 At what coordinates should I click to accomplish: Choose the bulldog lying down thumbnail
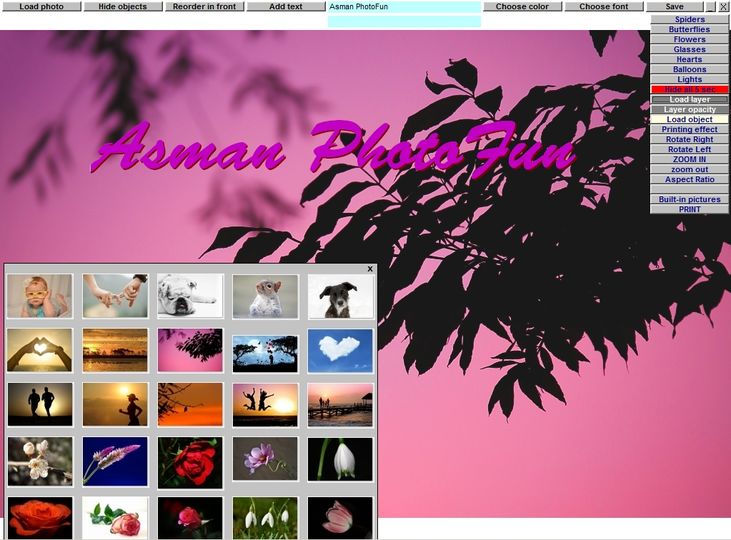190,297
